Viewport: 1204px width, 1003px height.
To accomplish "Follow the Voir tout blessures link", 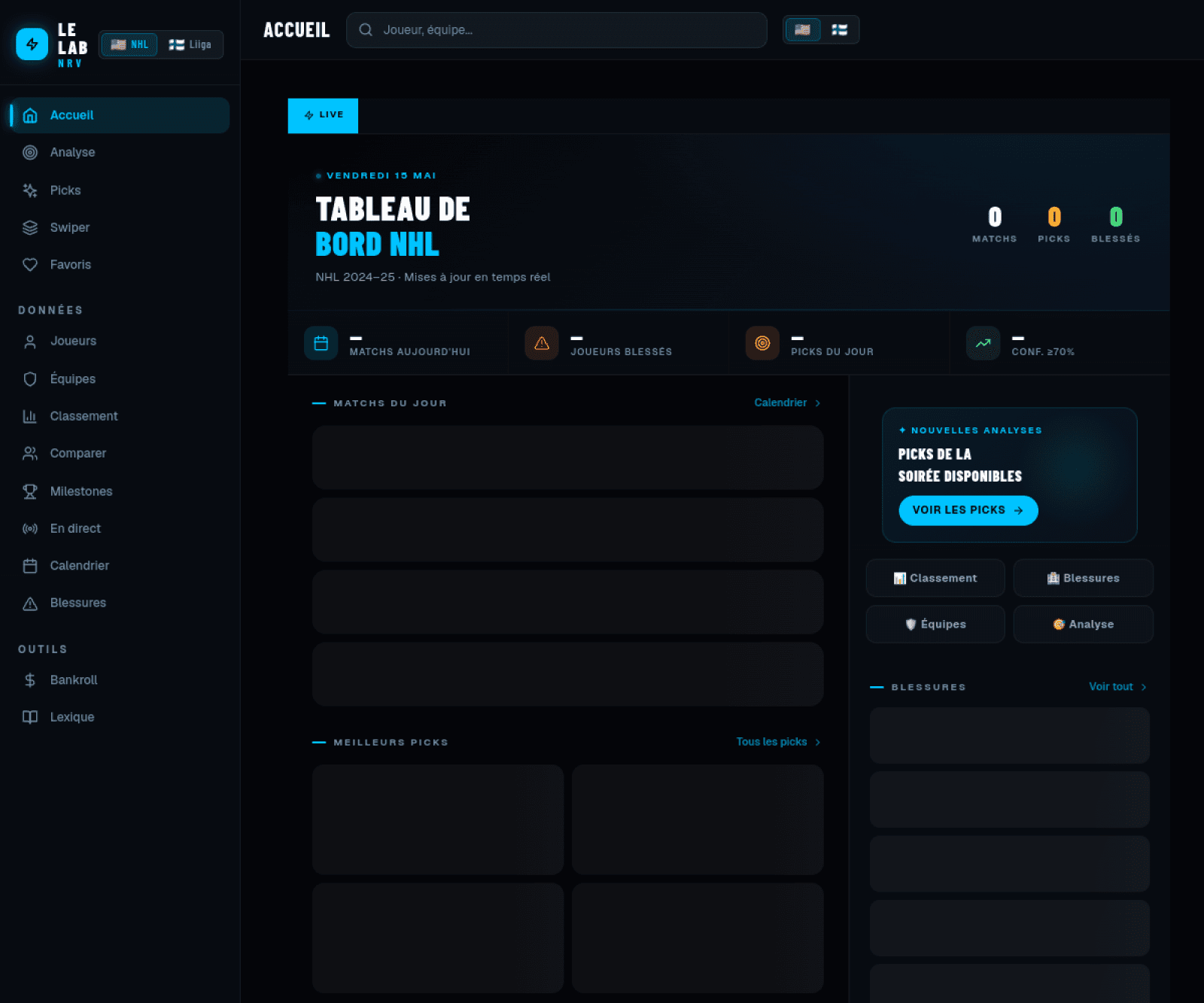I will pos(1117,687).
